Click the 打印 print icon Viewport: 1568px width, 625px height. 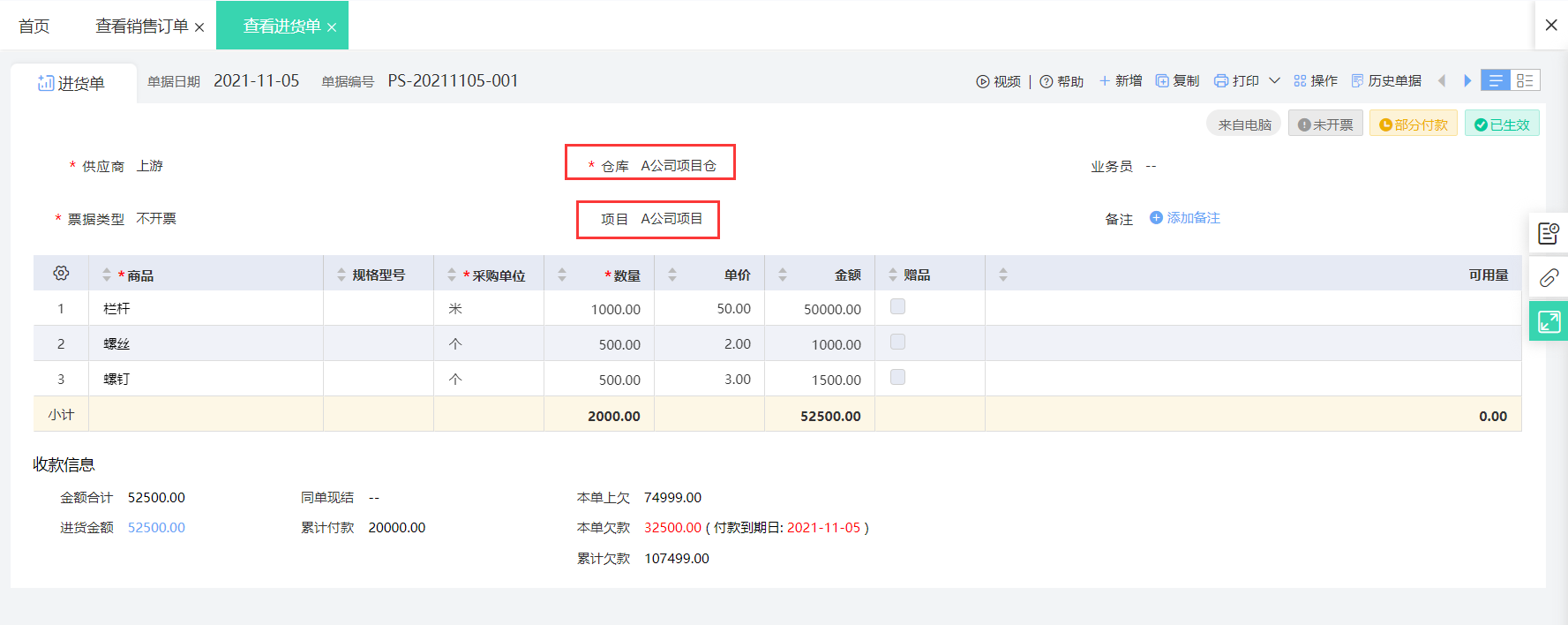tap(1221, 80)
